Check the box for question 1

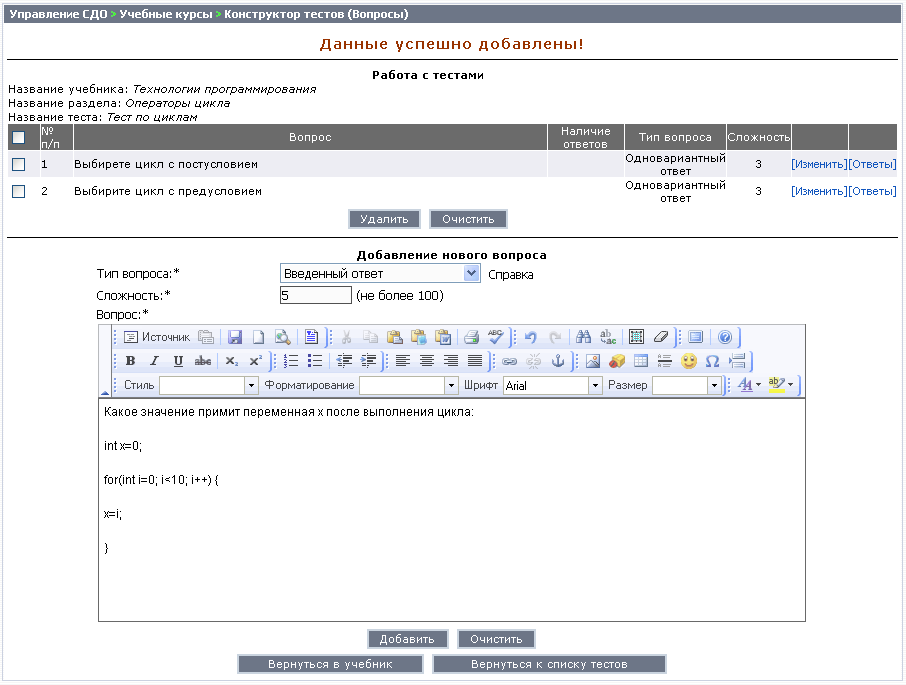pyautogui.click(x=18, y=165)
